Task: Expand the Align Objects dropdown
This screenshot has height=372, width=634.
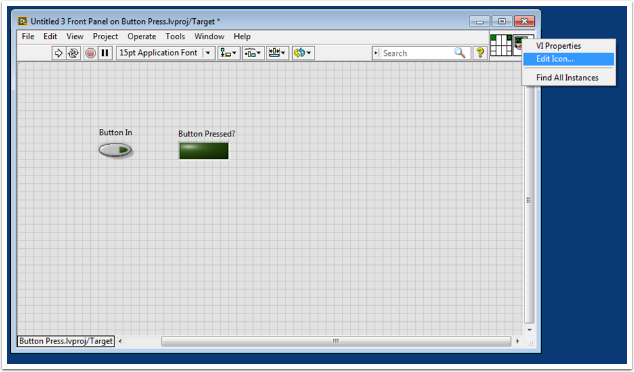Action: click(x=228, y=53)
